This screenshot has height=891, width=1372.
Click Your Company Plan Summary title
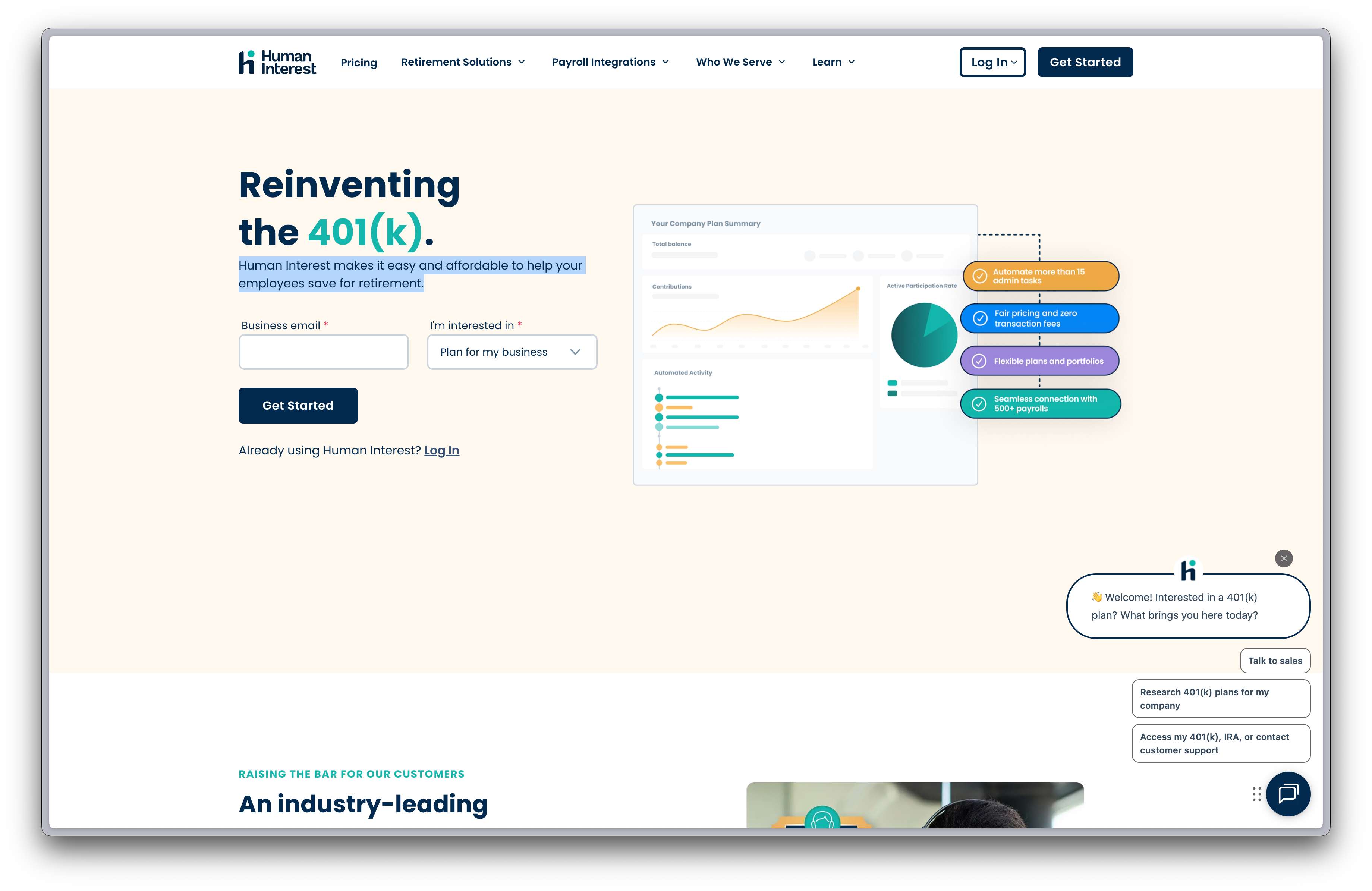click(705, 223)
